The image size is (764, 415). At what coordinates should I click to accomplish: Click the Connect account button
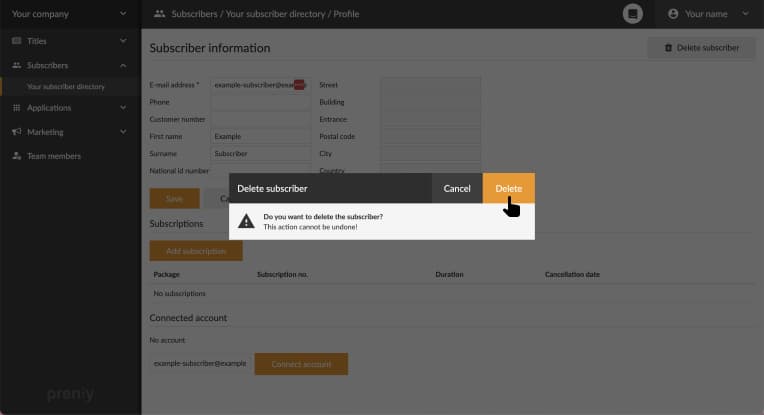click(301, 364)
